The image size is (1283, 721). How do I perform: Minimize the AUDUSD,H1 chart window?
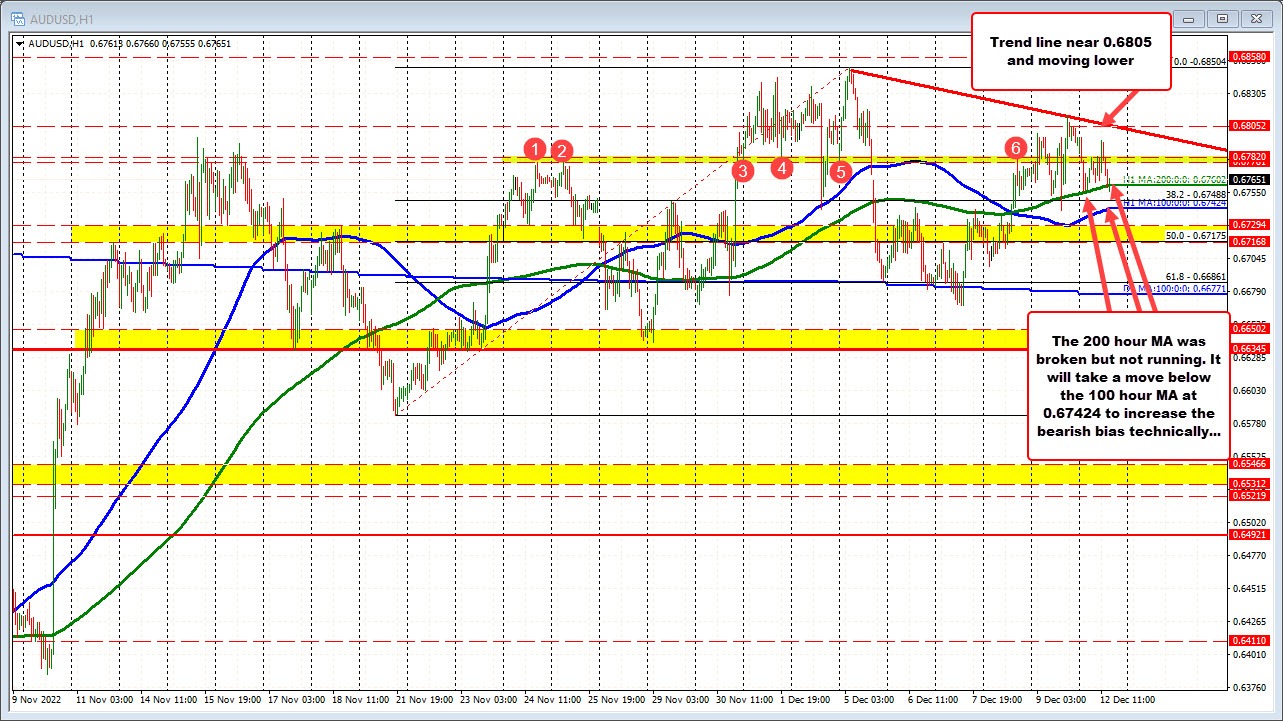pyautogui.click(x=1191, y=18)
